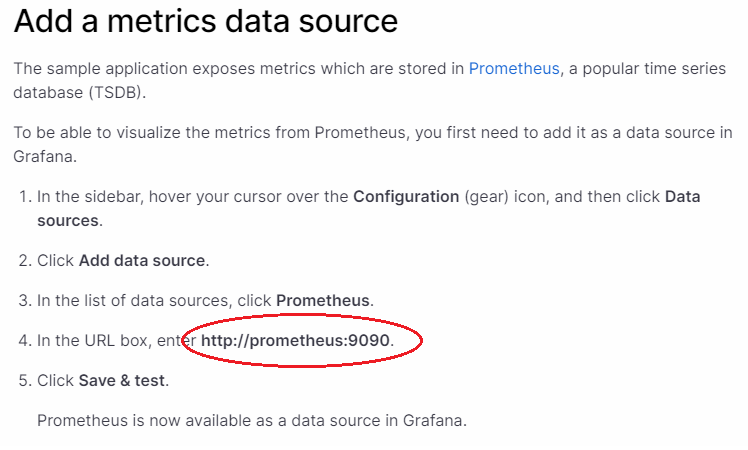Click the list number 5 marker
The height and width of the screenshot is (450, 748).
tap(25, 381)
